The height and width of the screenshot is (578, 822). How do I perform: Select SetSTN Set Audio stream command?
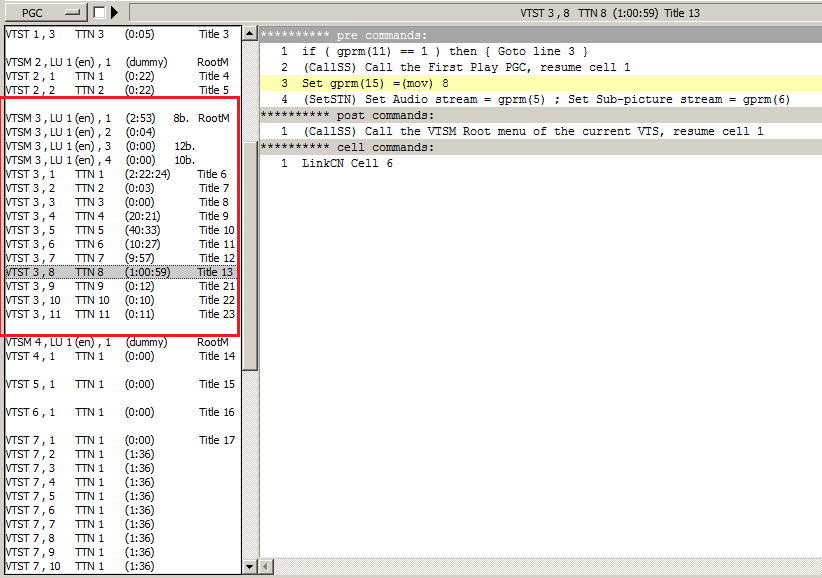(541, 99)
